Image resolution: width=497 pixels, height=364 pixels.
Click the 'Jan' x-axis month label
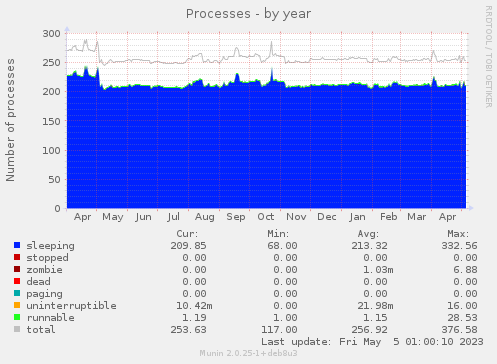coord(357,217)
